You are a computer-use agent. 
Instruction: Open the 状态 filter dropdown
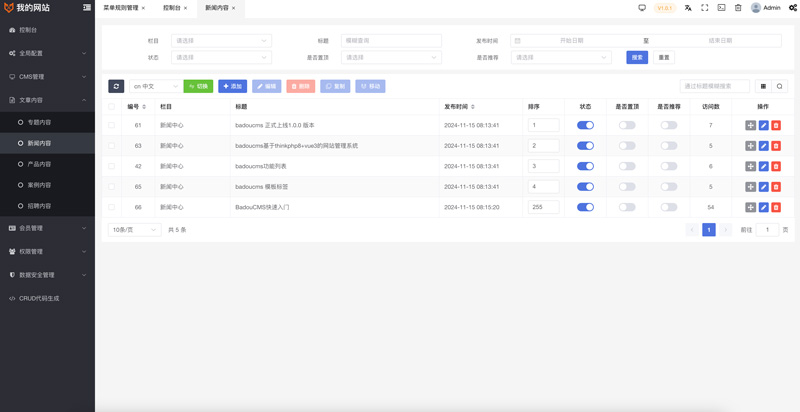point(221,58)
